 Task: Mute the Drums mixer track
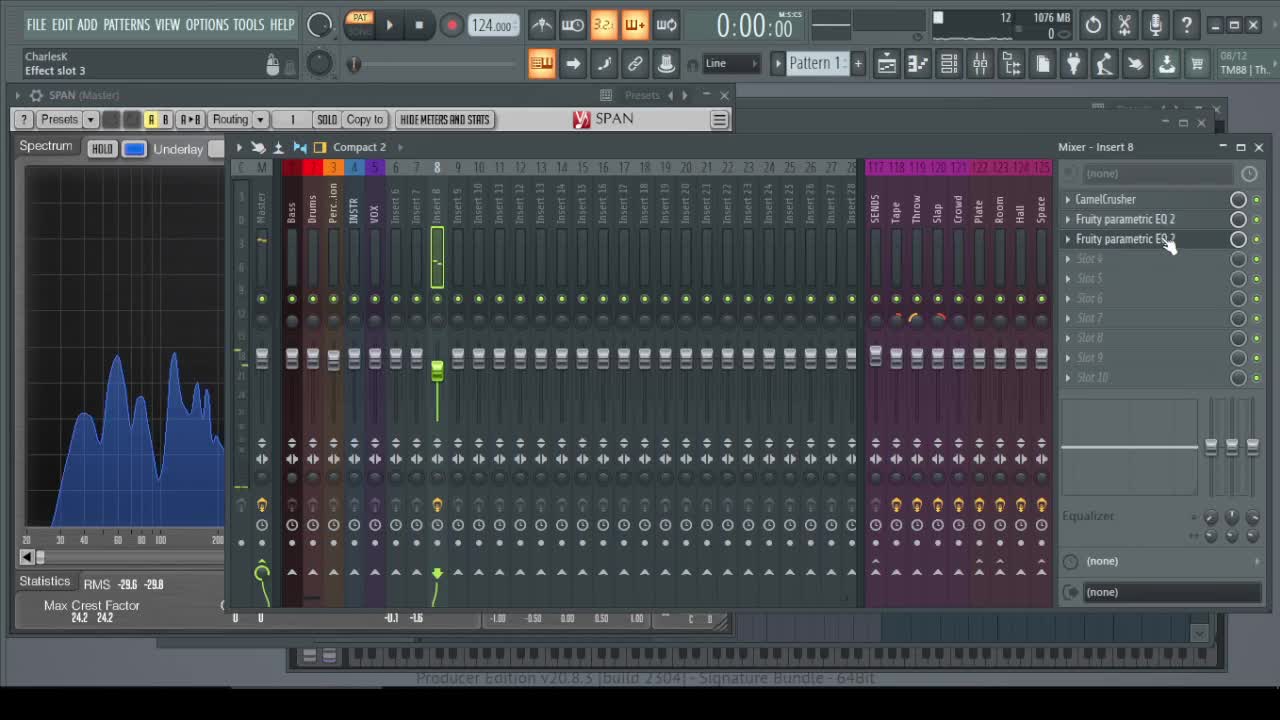(x=313, y=299)
